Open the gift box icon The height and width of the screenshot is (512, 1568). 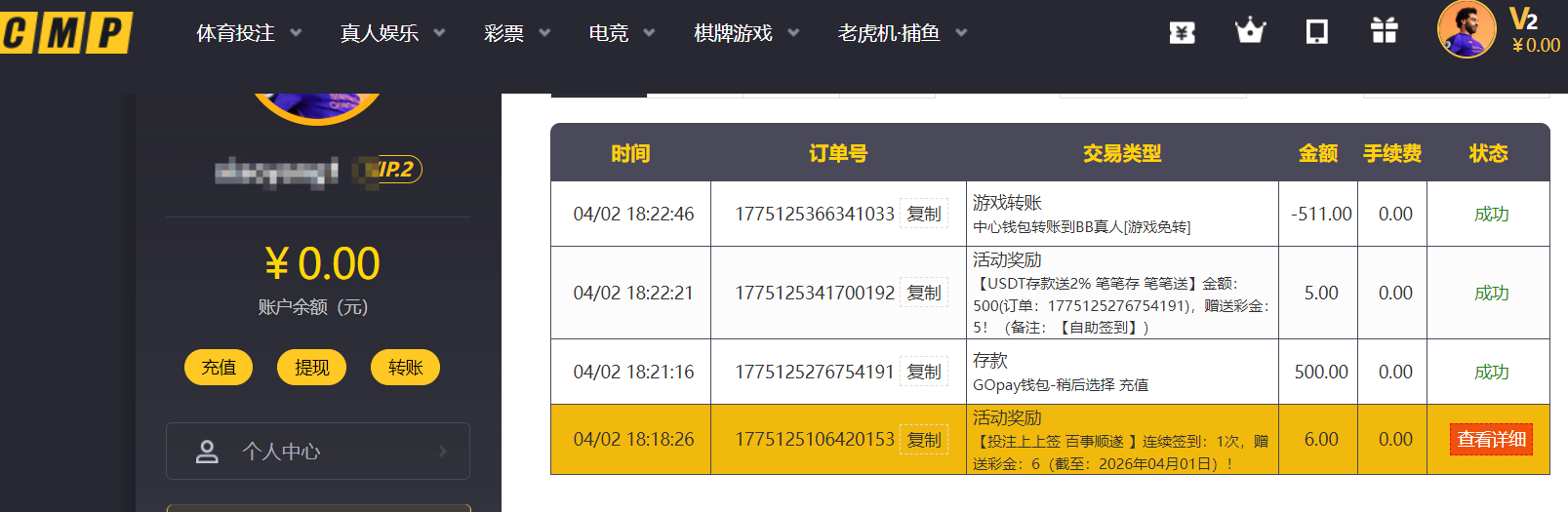click(1385, 31)
